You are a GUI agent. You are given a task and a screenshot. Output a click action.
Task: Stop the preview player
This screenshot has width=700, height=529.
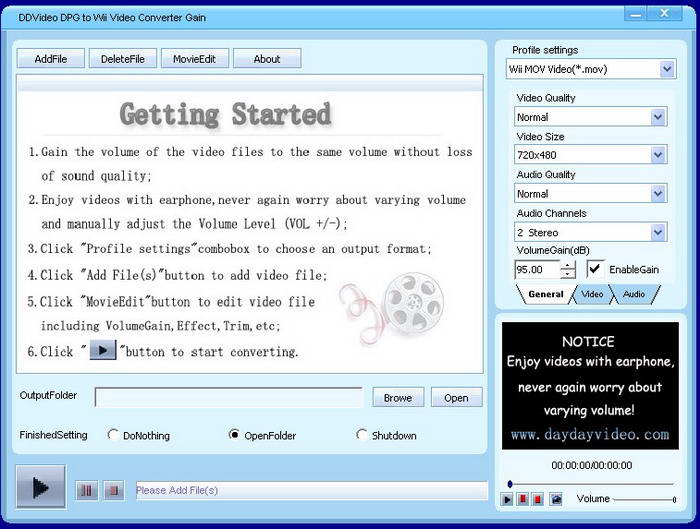538,499
